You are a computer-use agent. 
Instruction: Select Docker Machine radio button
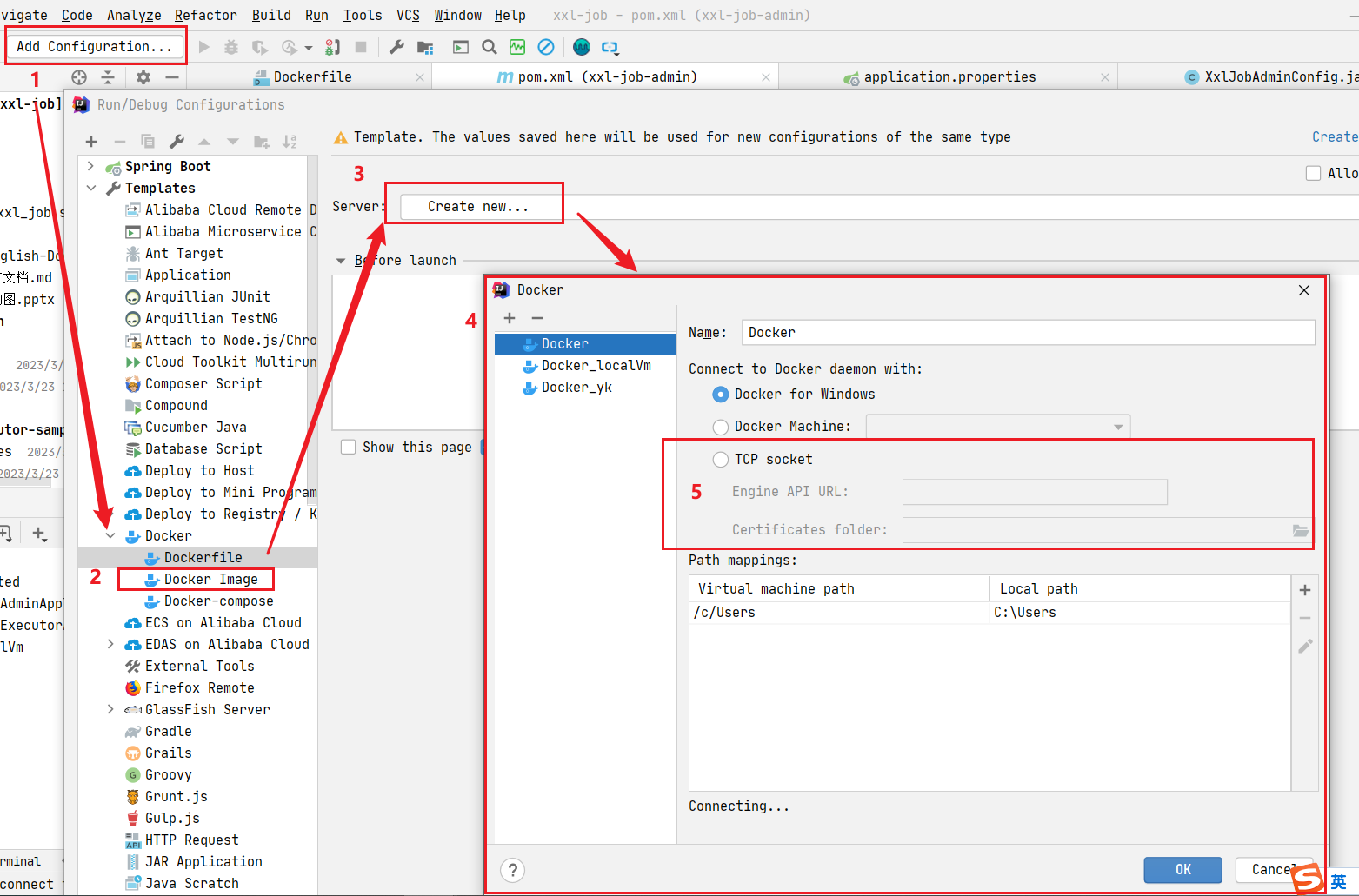[x=721, y=427]
